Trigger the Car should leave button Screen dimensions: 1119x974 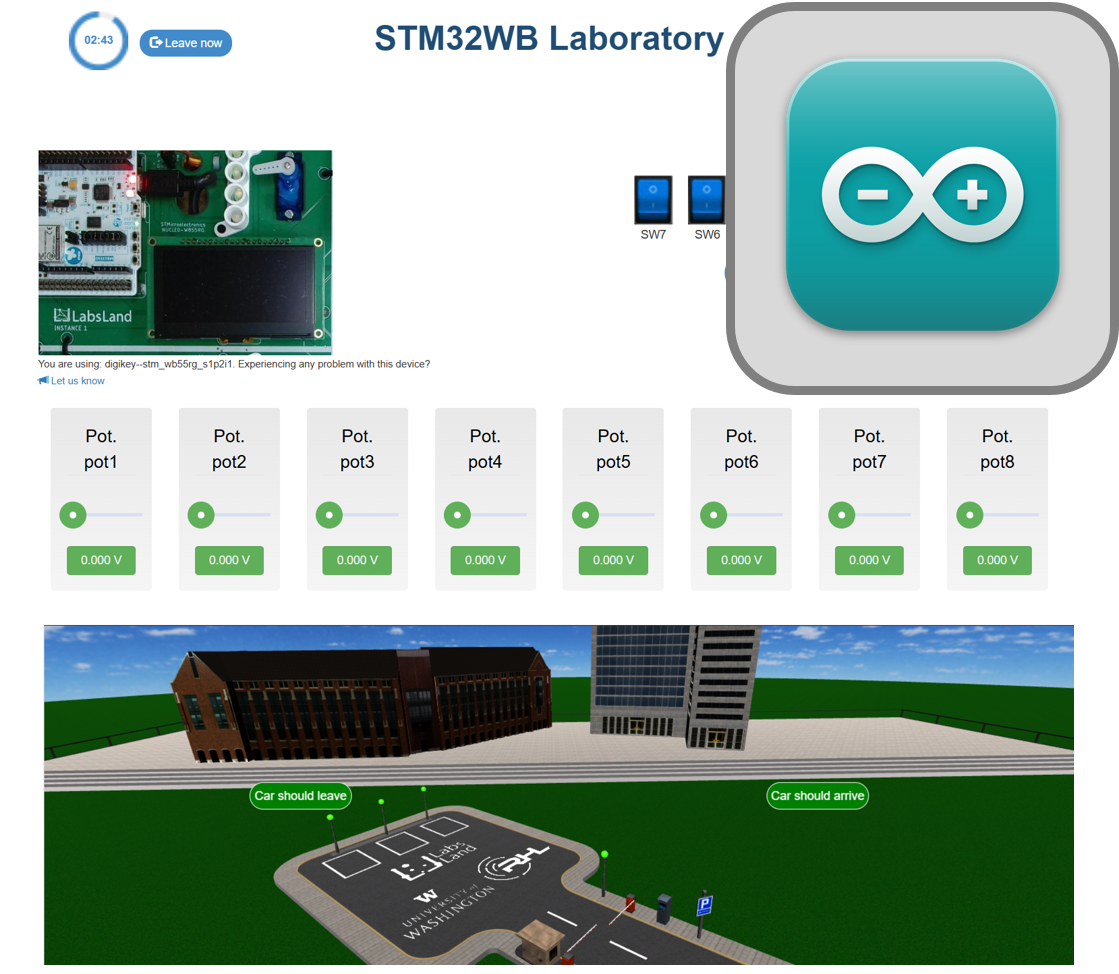(x=300, y=796)
